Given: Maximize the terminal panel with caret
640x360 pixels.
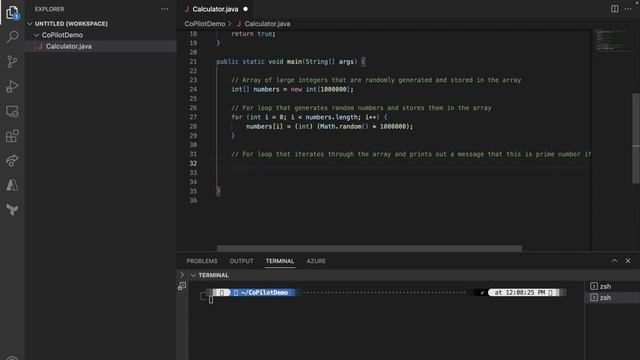Looking at the screenshot, I should (614, 261).
